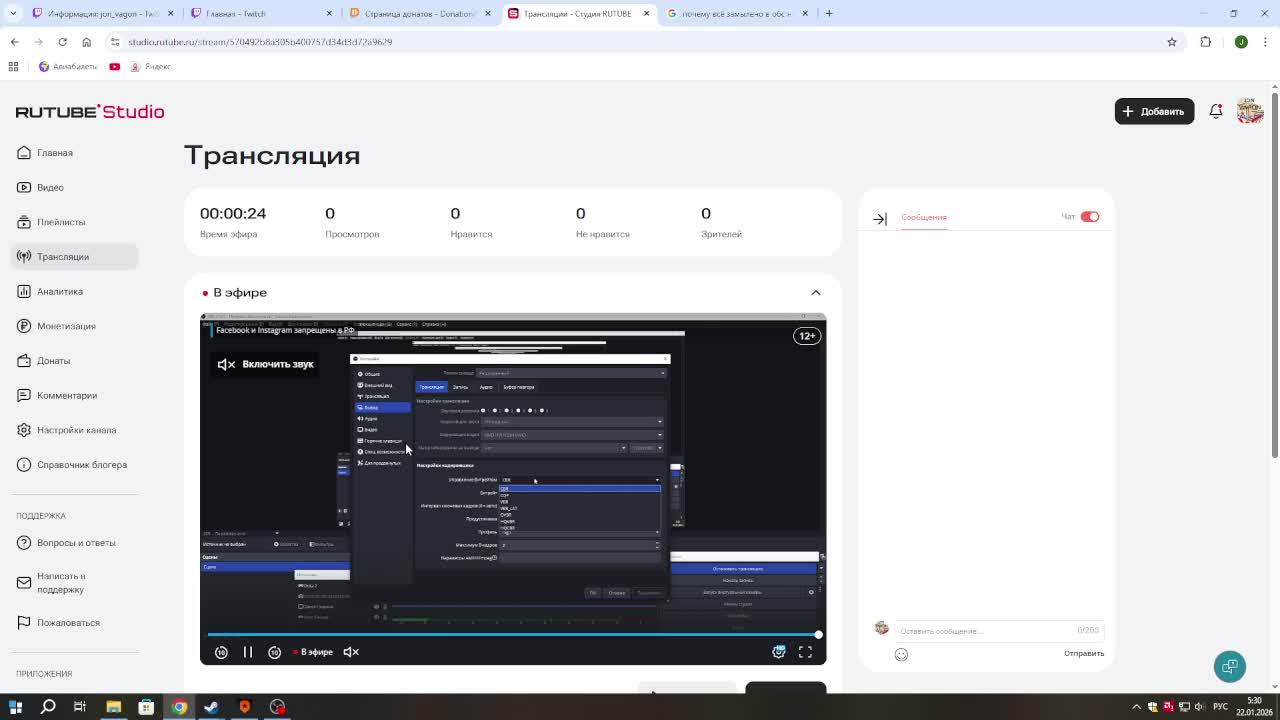Pause the live stream preview
1280x720 pixels.
[248, 652]
